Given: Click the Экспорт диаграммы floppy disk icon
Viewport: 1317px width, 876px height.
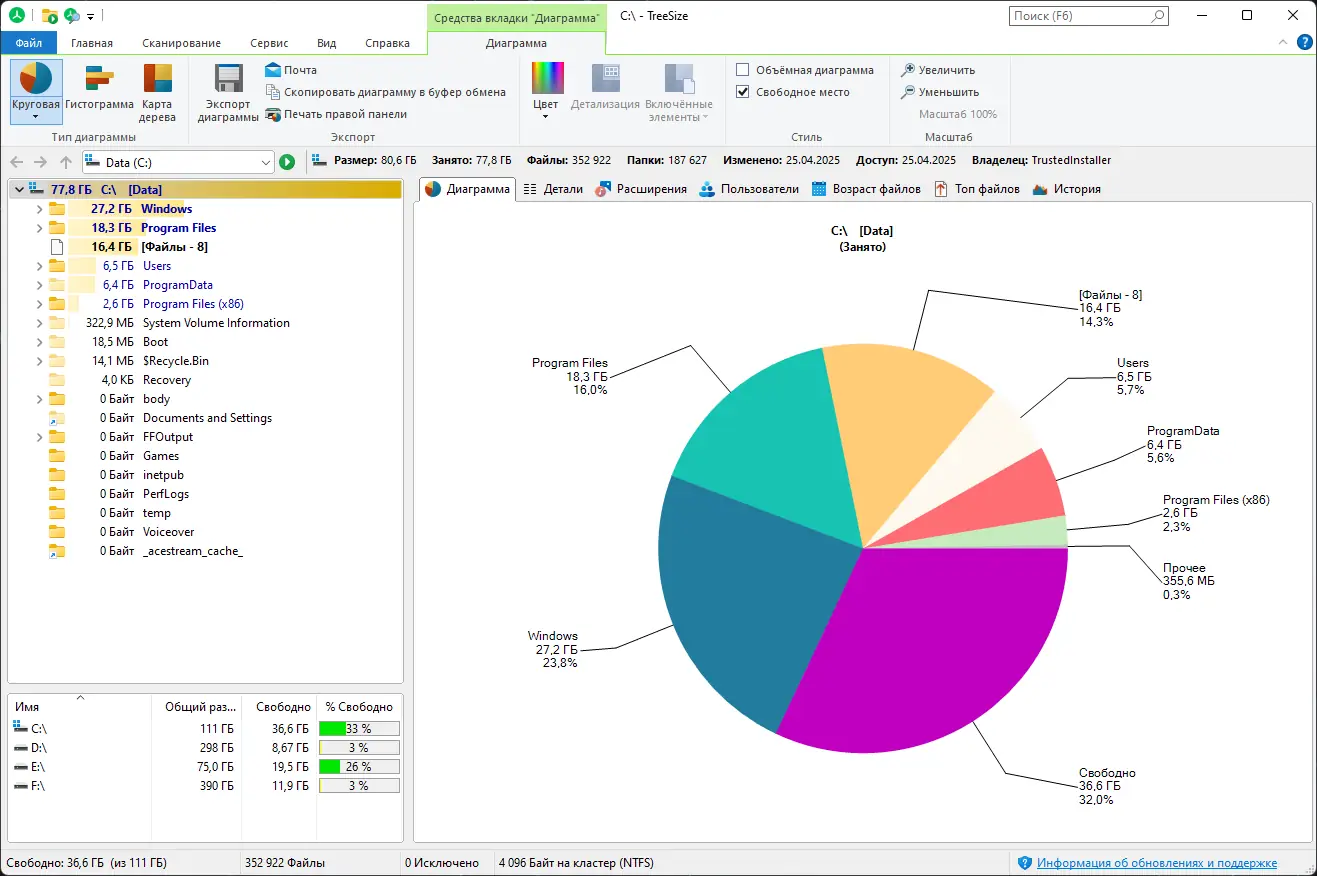Looking at the screenshot, I should 229,78.
